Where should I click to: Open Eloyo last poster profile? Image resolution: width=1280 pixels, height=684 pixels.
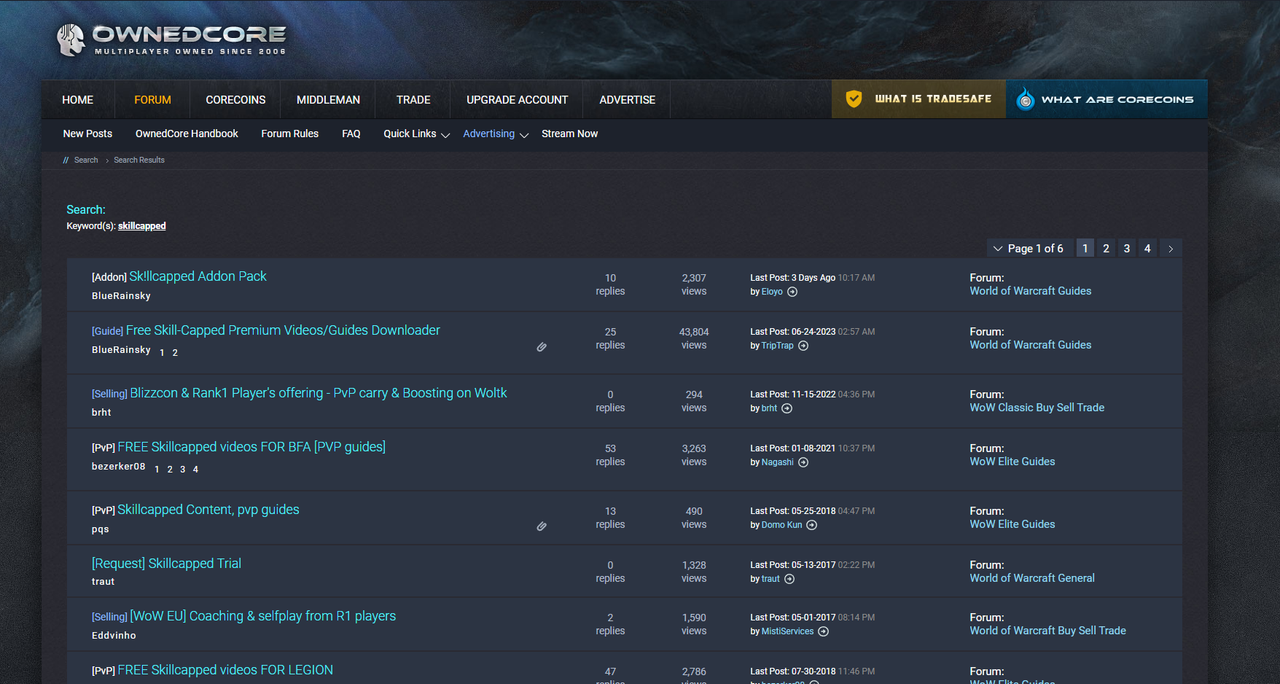[772, 292]
